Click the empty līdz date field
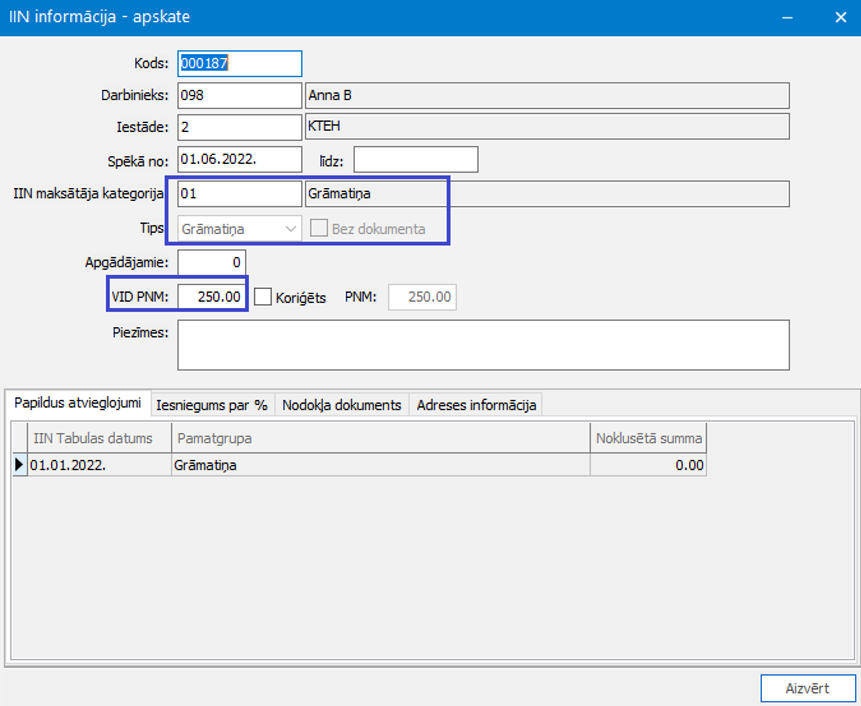861x706 pixels. (x=416, y=160)
